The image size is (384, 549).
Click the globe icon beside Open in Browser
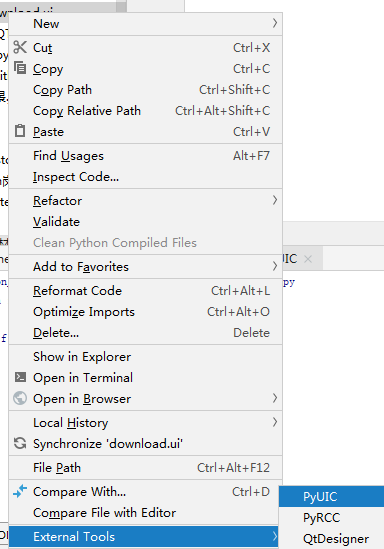(20, 398)
